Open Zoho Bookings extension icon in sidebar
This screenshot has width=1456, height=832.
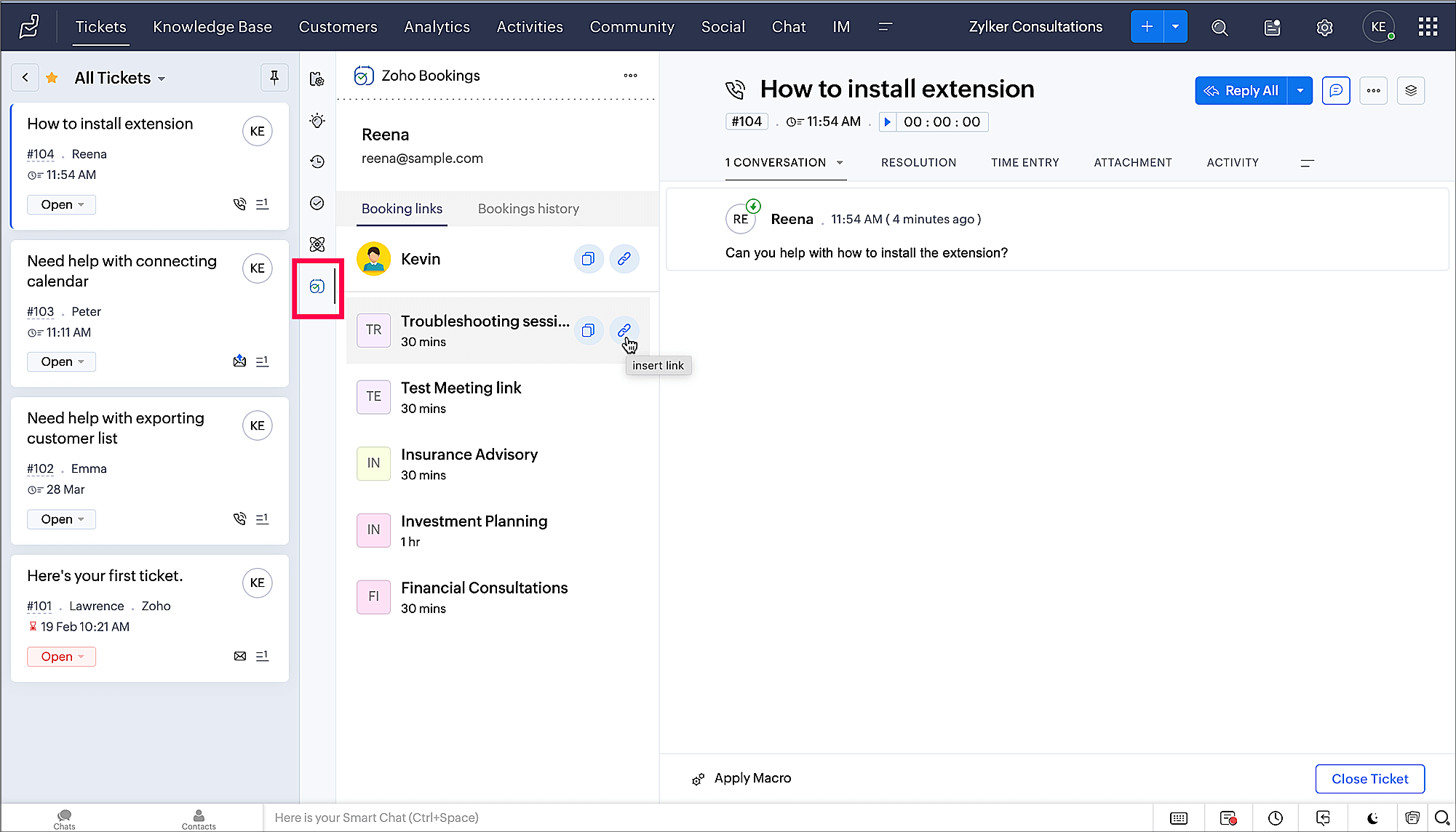317,287
